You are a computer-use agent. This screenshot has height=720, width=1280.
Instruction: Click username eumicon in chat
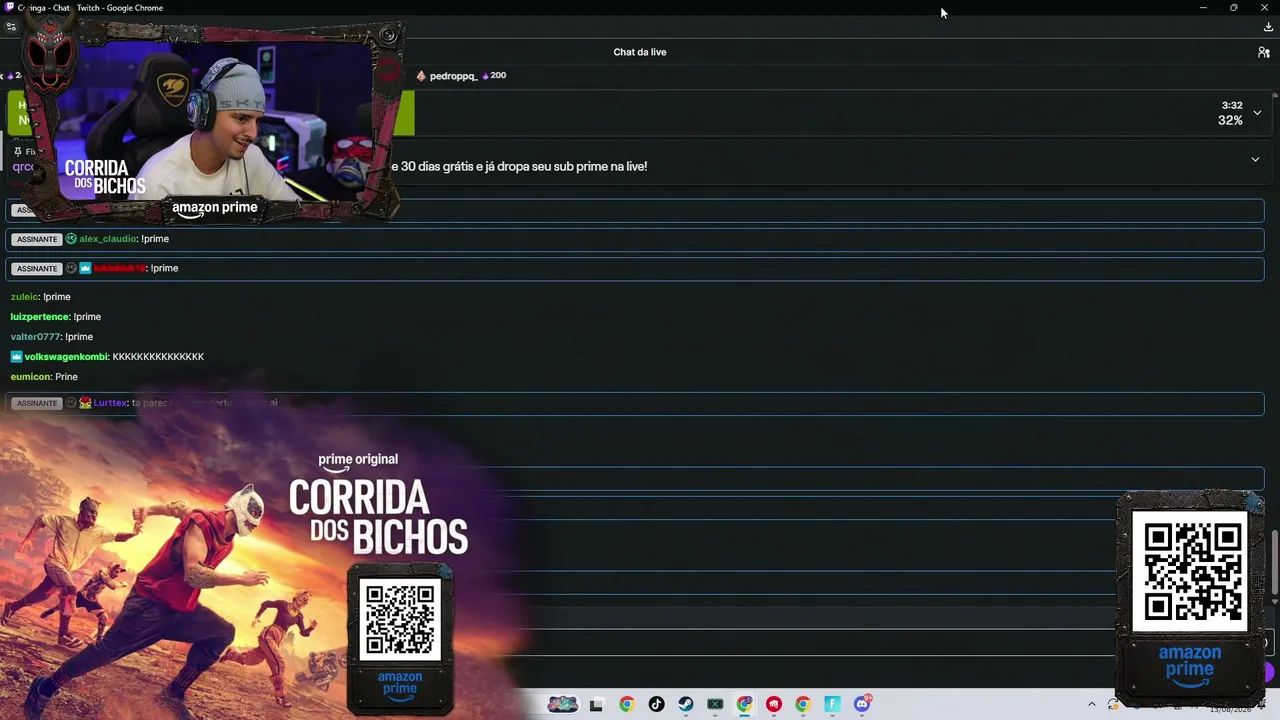tap(30, 377)
